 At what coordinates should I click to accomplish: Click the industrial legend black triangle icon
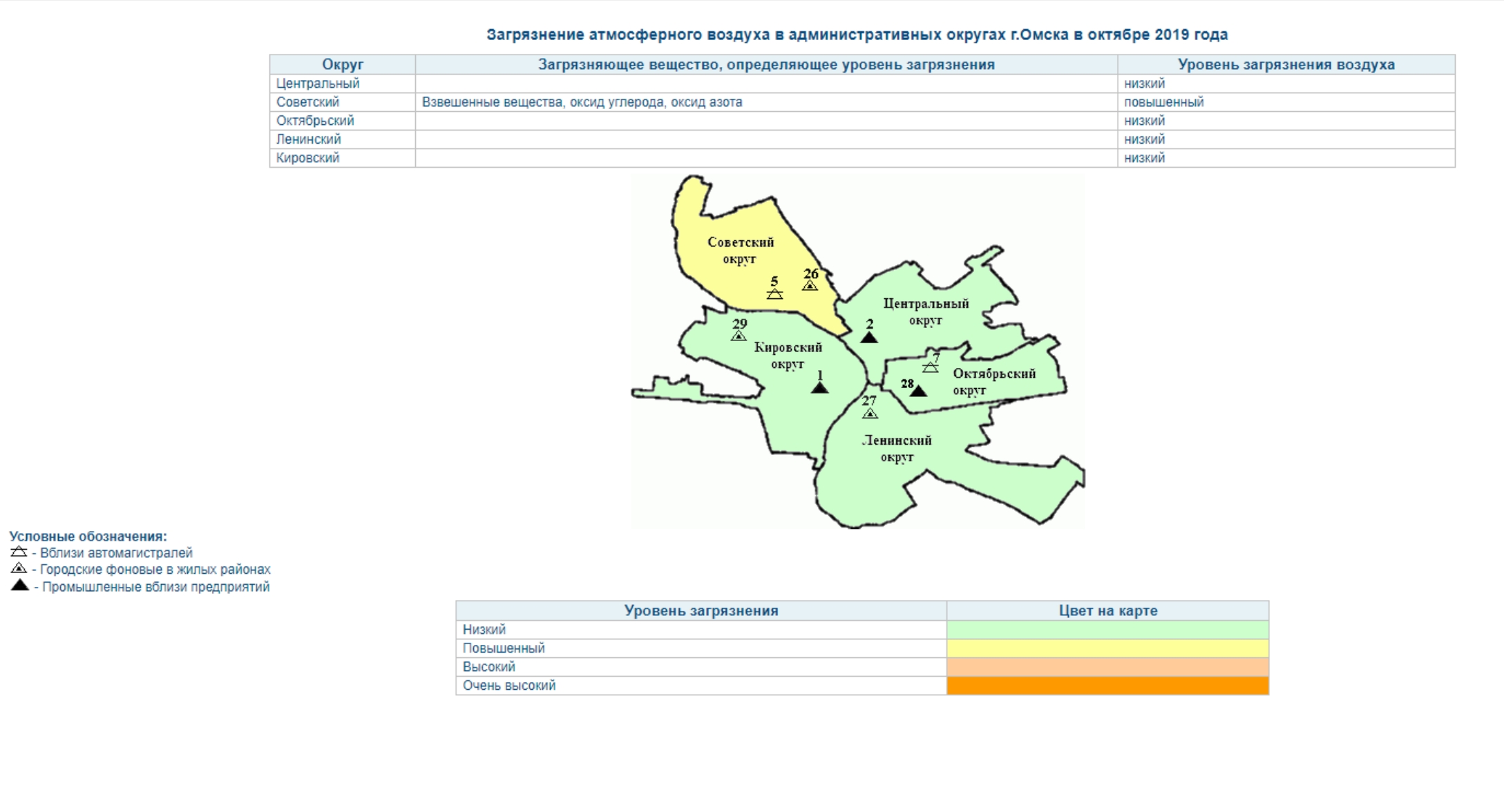click(x=20, y=586)
